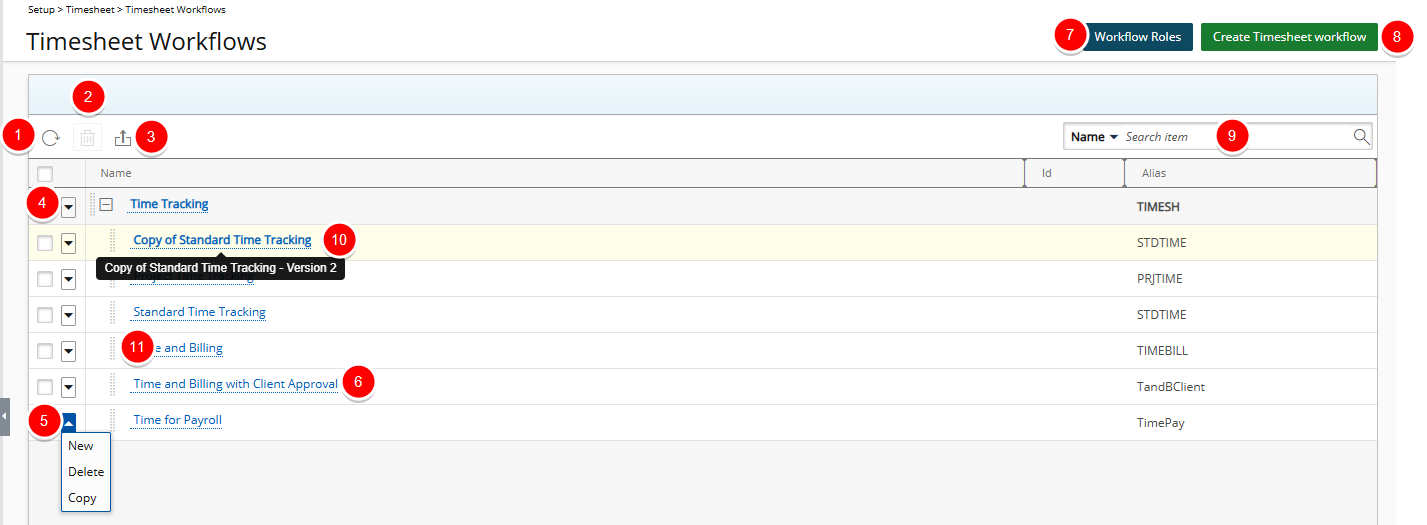Toggle the select-all header checkbox
Screen dimensions: 1427x525
(45, 174)
